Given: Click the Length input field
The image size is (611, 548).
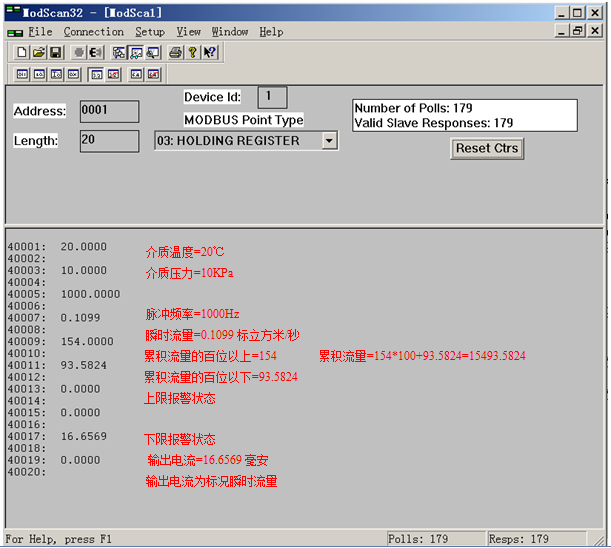Looking at the screenshot, I should (108, 141).
